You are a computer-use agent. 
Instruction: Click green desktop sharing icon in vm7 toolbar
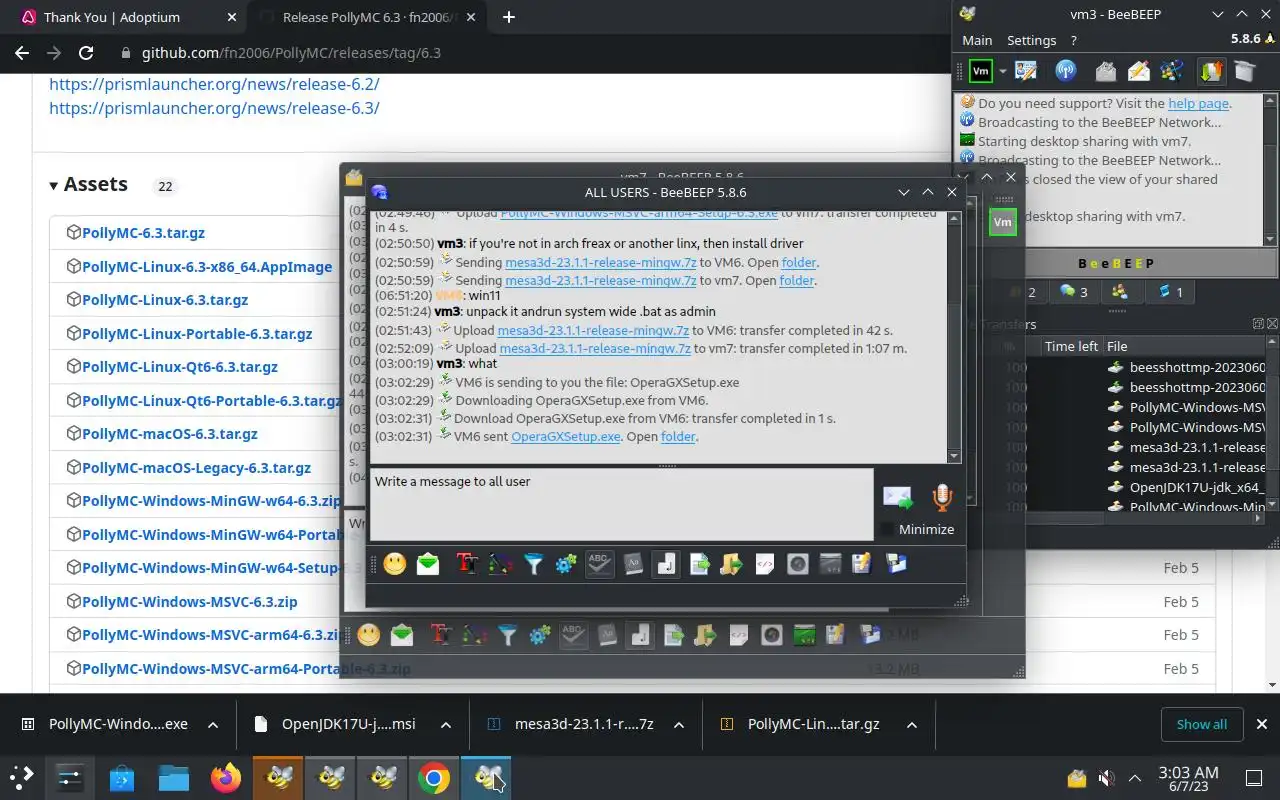coord(804,635)
